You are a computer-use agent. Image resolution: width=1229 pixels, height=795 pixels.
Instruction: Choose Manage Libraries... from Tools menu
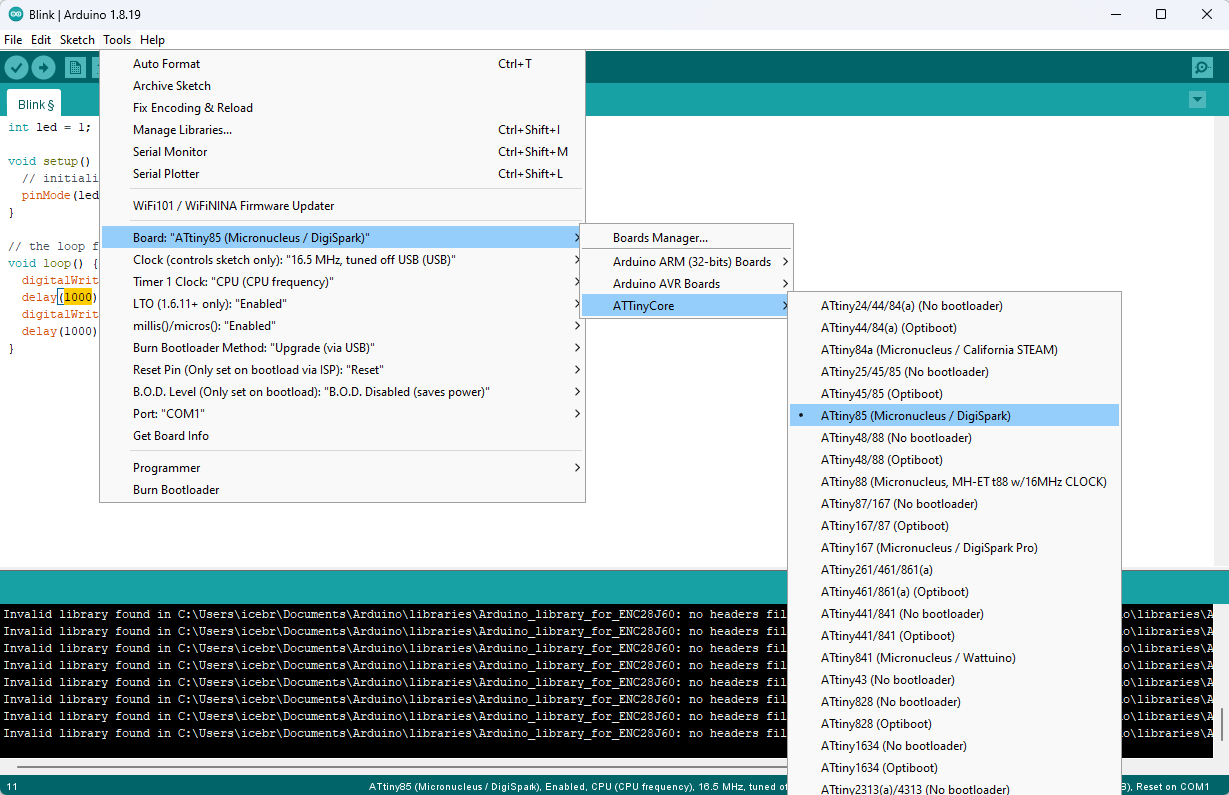click(x=182, y=129)
